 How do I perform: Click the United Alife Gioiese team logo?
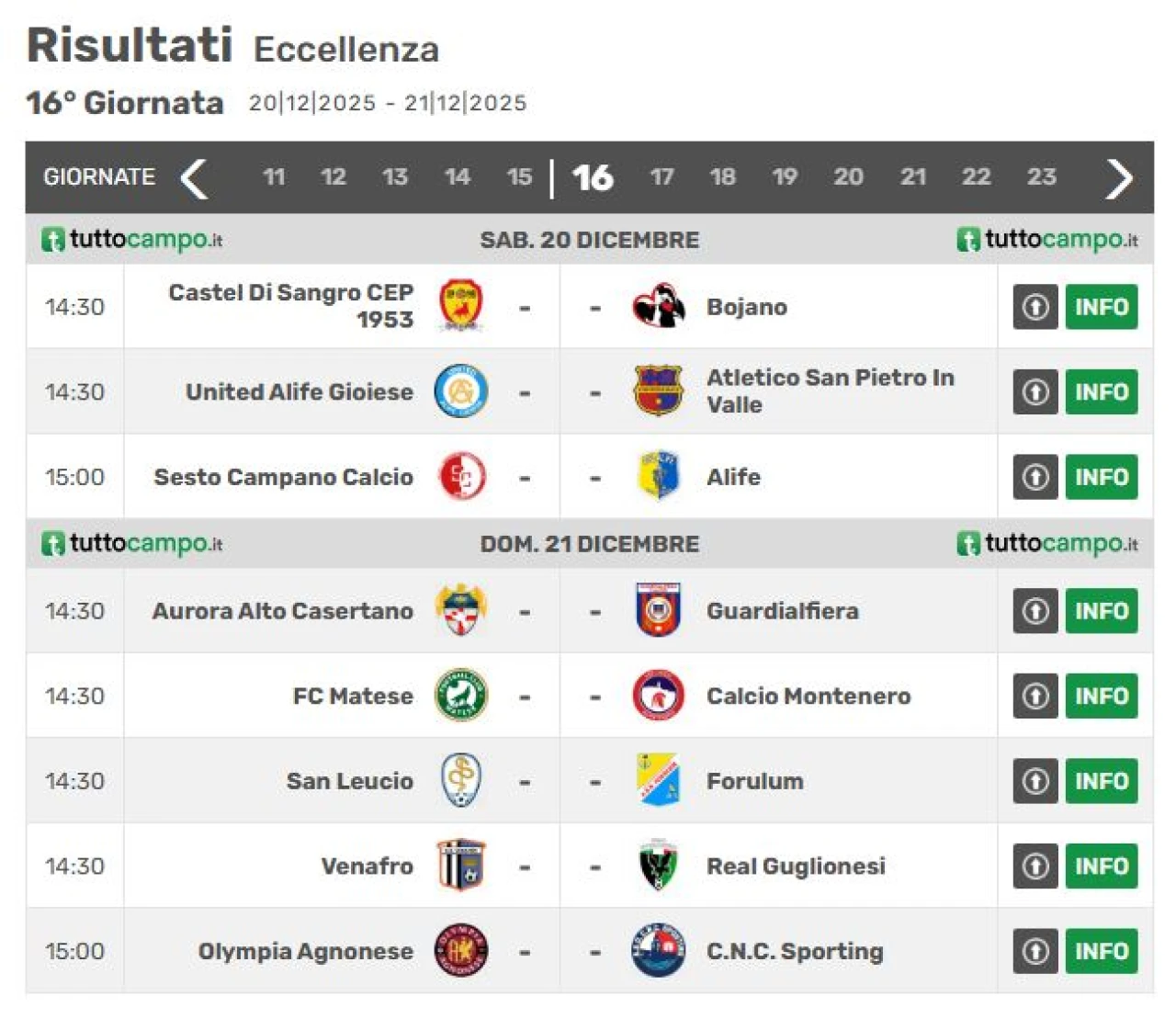[x=460, y=391]
